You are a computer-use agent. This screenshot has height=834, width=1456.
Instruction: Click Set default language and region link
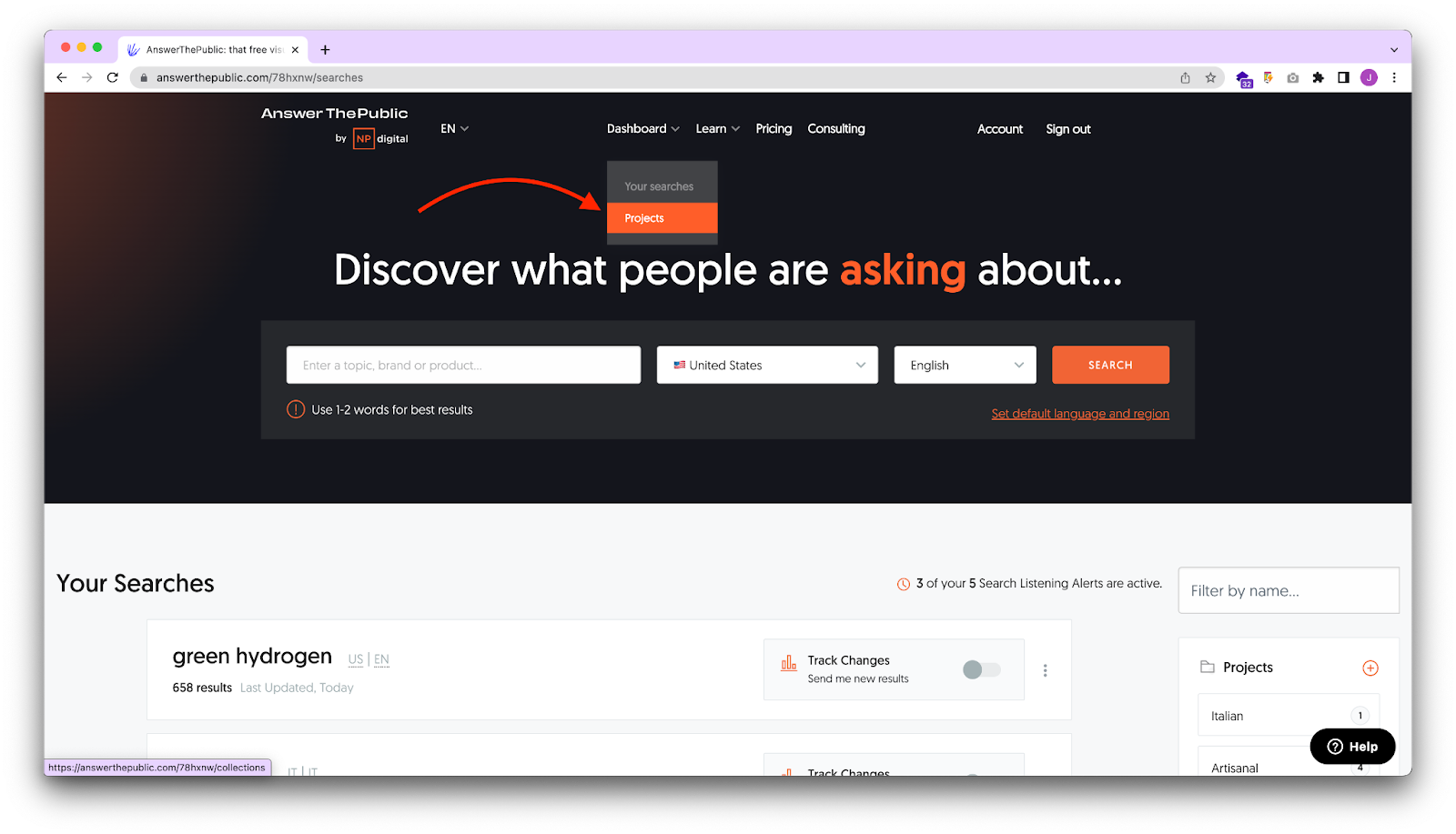tap(1080, 414)
